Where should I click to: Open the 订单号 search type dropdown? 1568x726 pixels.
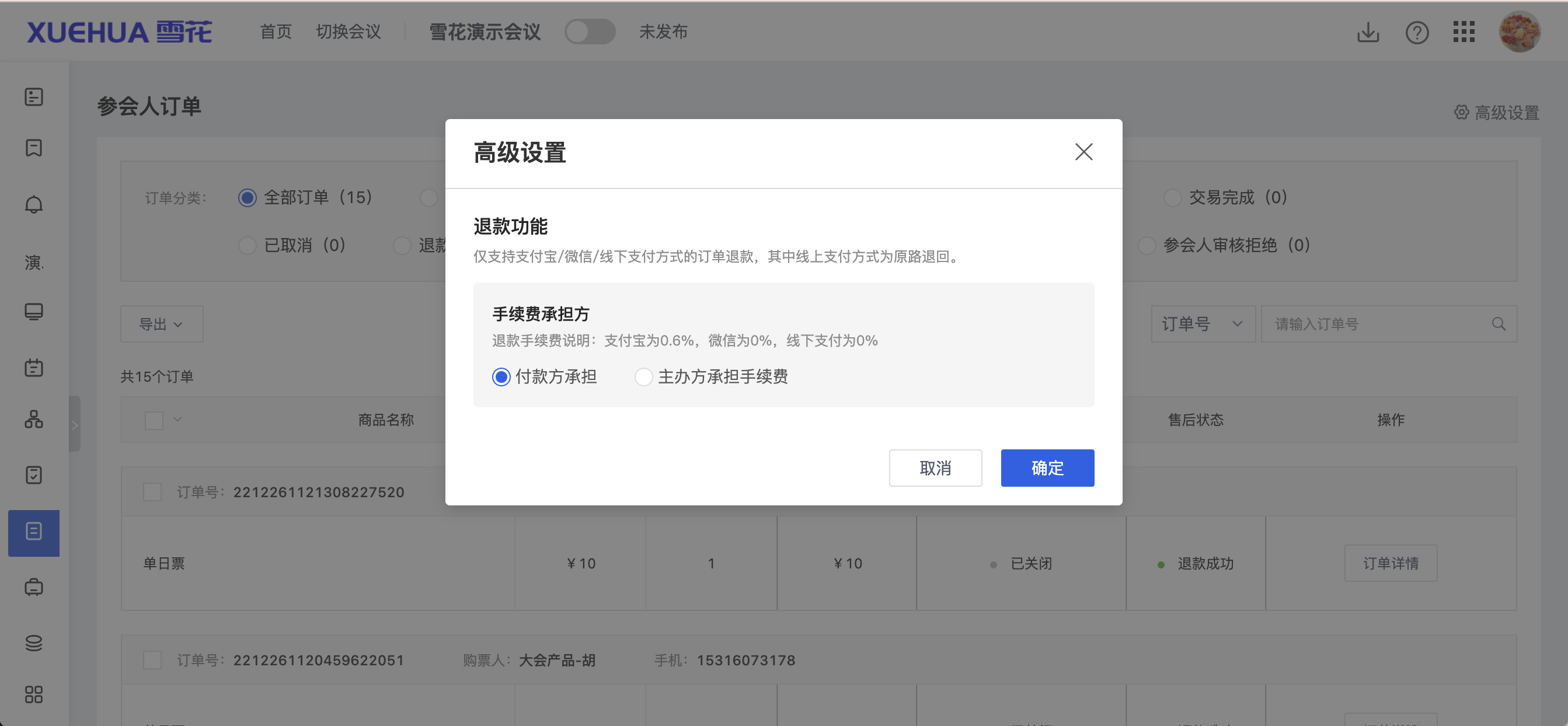point(1203,324)
